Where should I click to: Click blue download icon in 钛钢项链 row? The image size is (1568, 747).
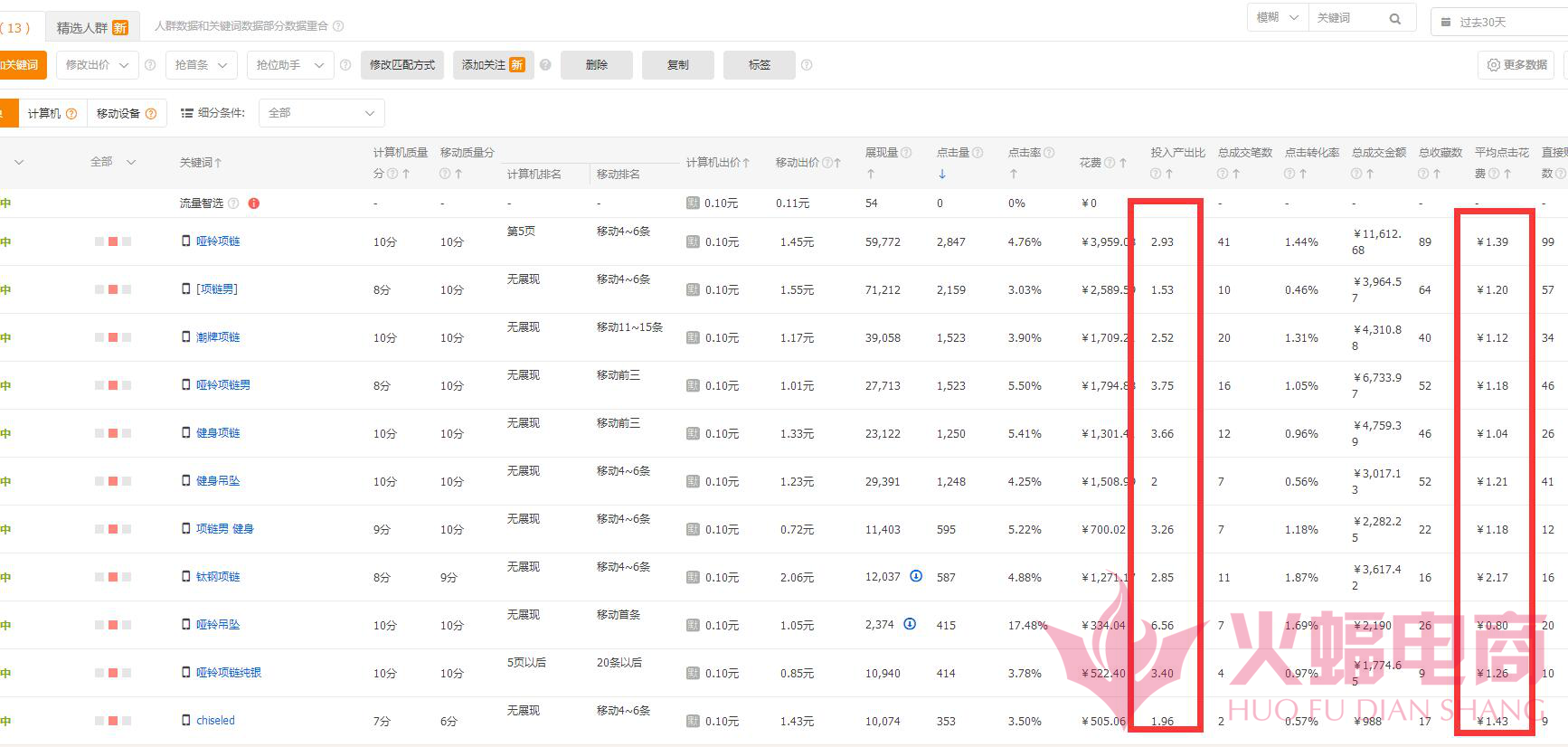point(916,576)
